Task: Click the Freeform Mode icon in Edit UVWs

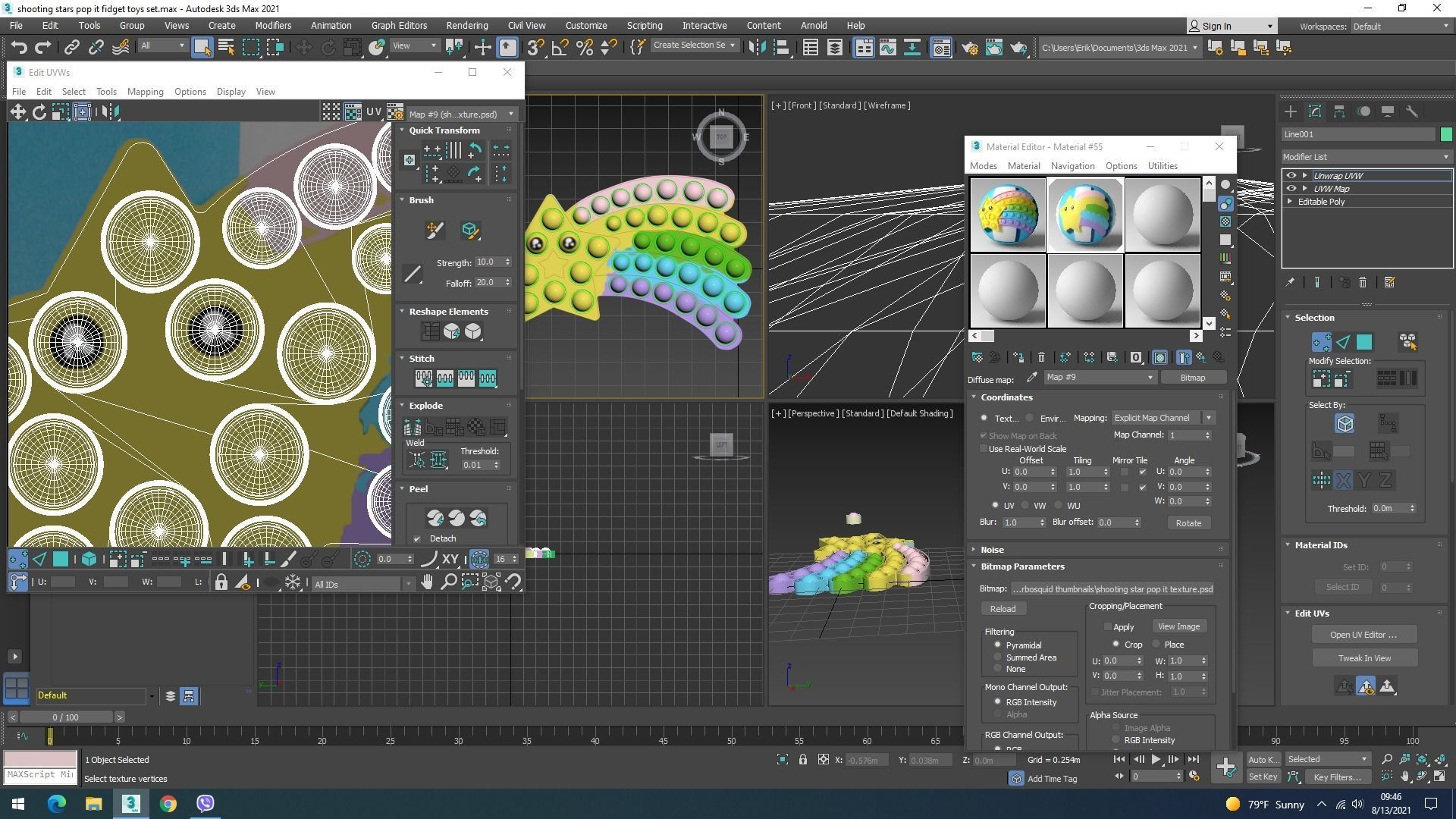Action: point(82,112)
